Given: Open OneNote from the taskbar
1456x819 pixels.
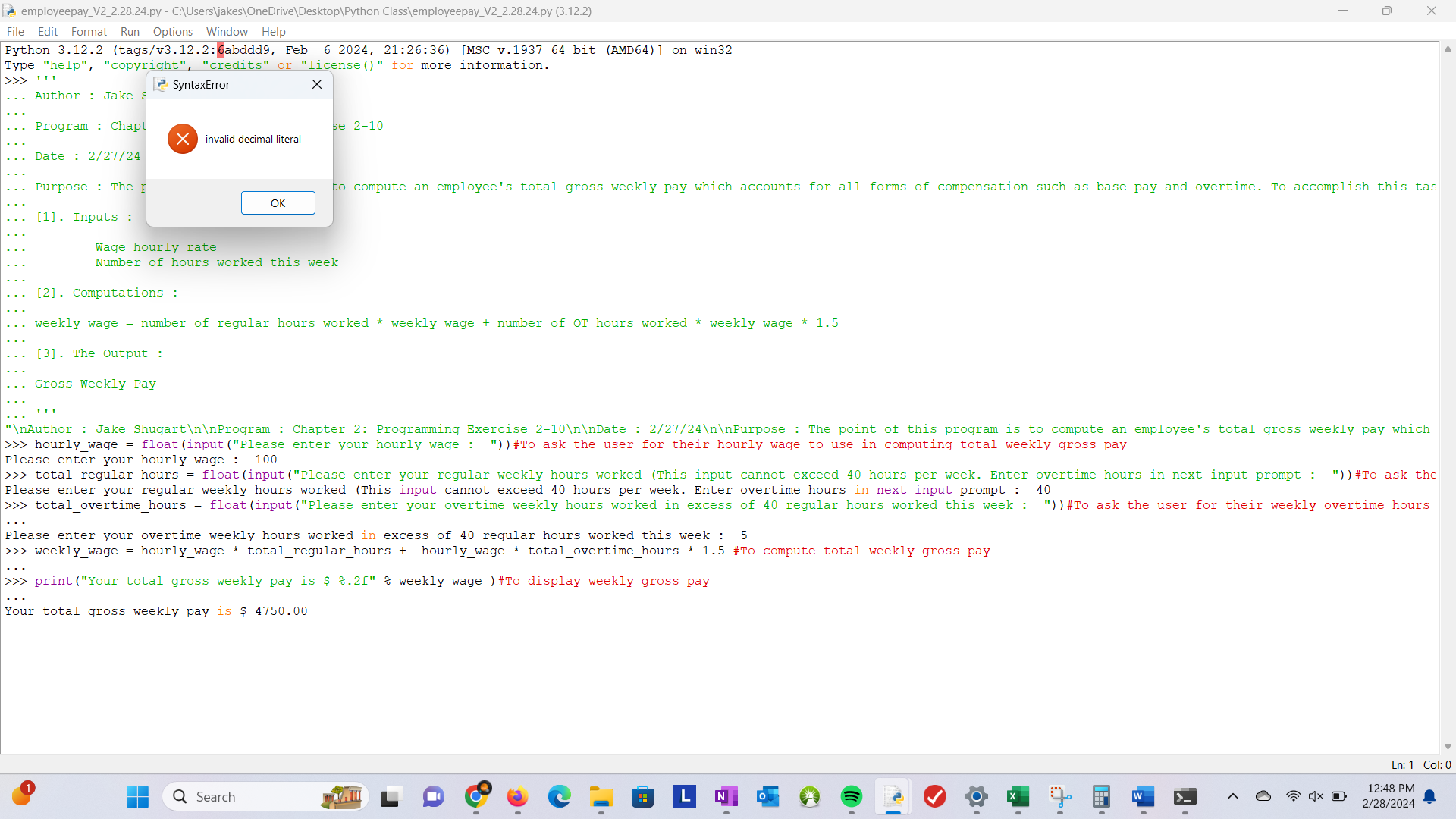Looking at the screenshot, I should point(726,796).
